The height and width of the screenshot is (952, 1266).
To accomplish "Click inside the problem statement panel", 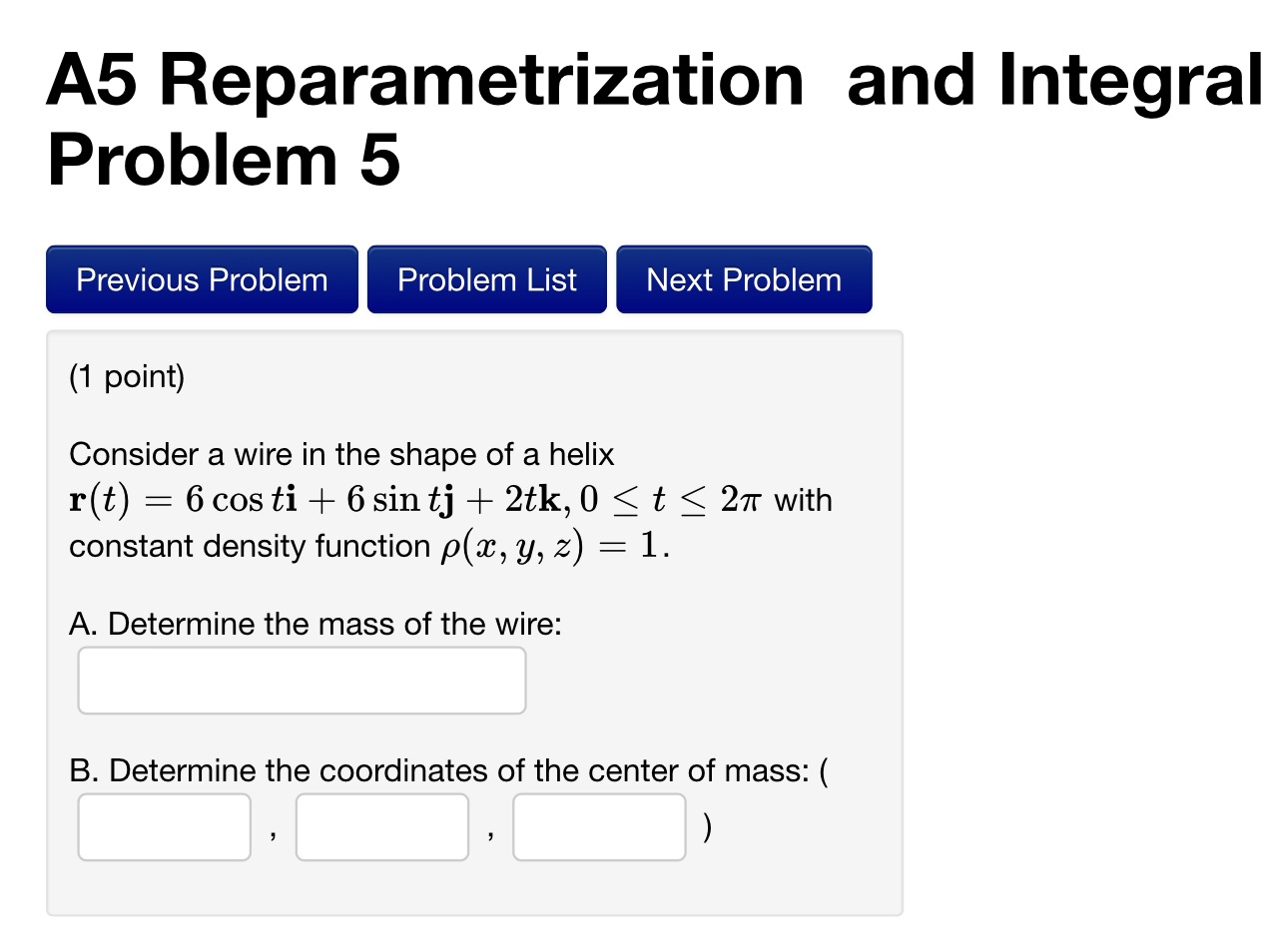I will click(x=474, y=619).
